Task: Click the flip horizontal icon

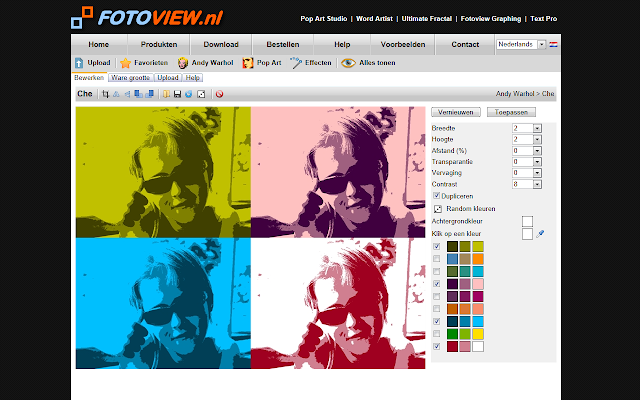Action: [116, 94]
